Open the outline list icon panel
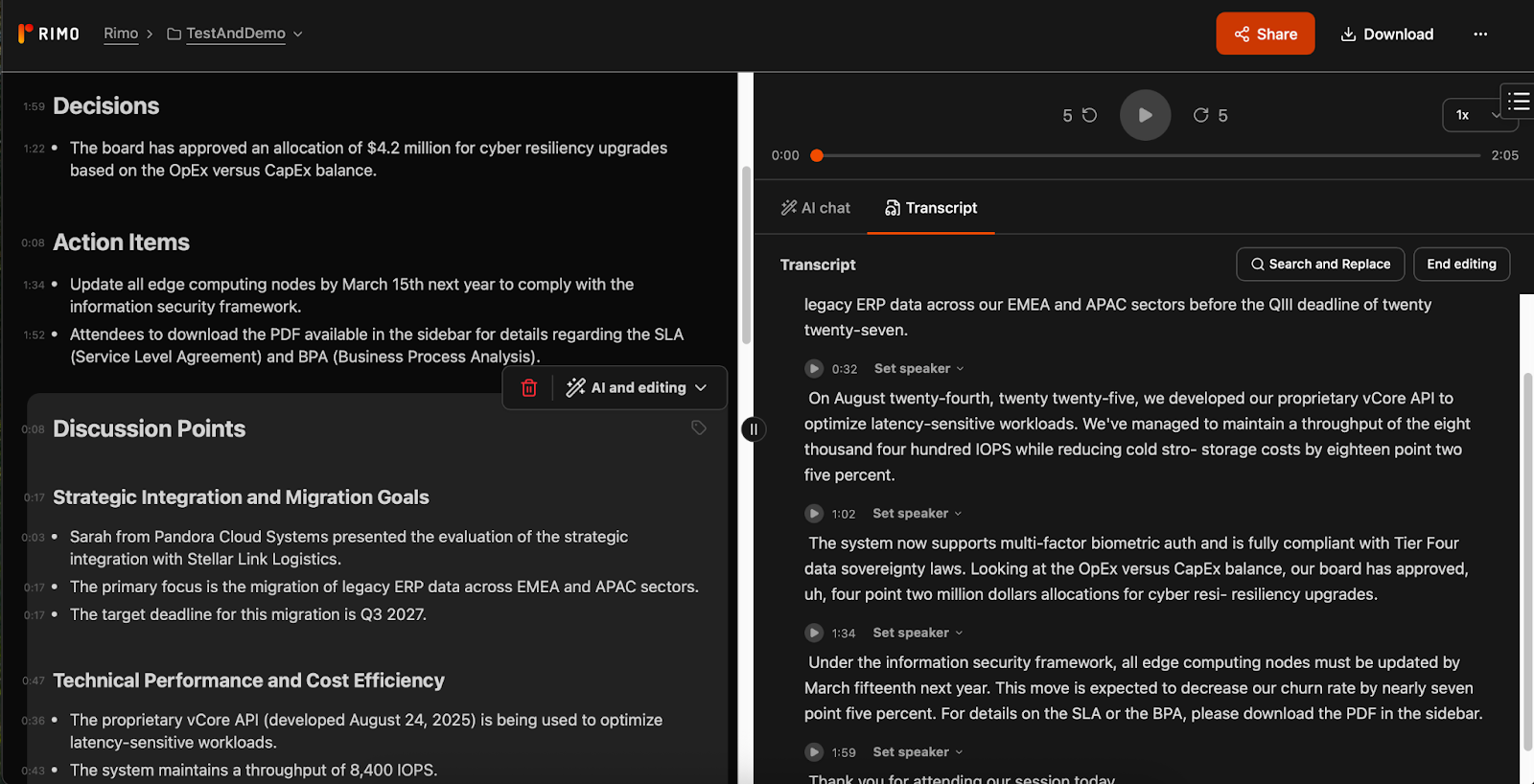 [x=1518, y=102]
